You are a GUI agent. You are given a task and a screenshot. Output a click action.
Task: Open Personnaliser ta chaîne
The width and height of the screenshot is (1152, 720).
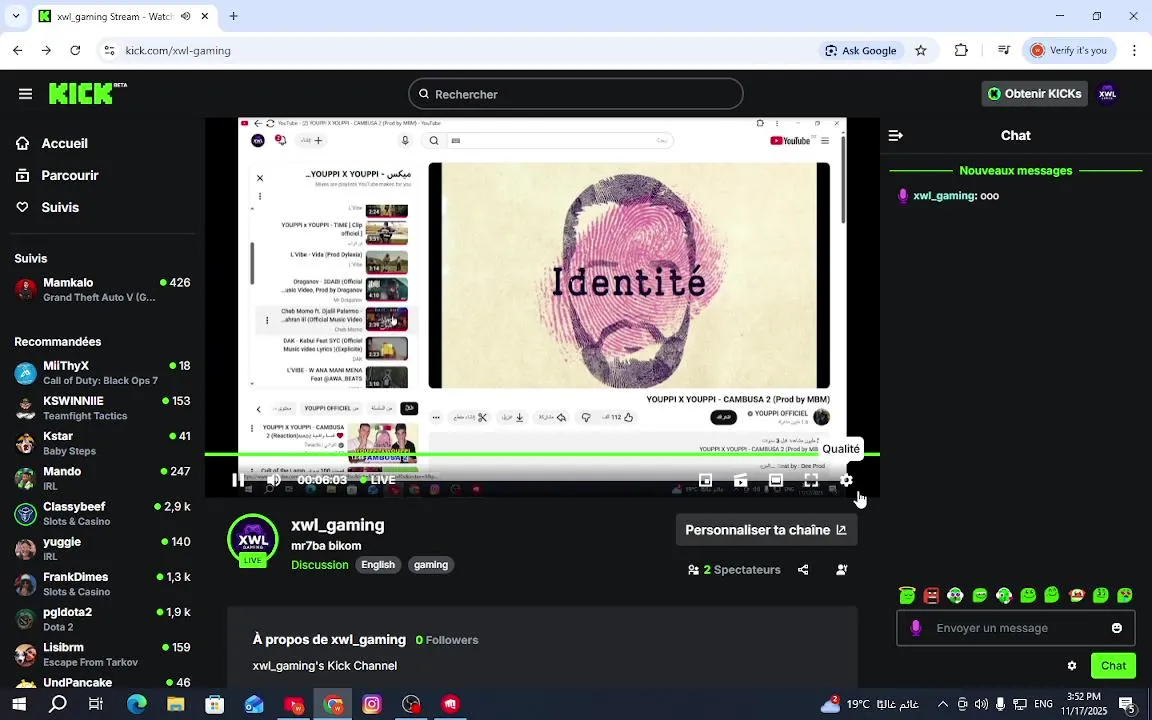point(766,530)
